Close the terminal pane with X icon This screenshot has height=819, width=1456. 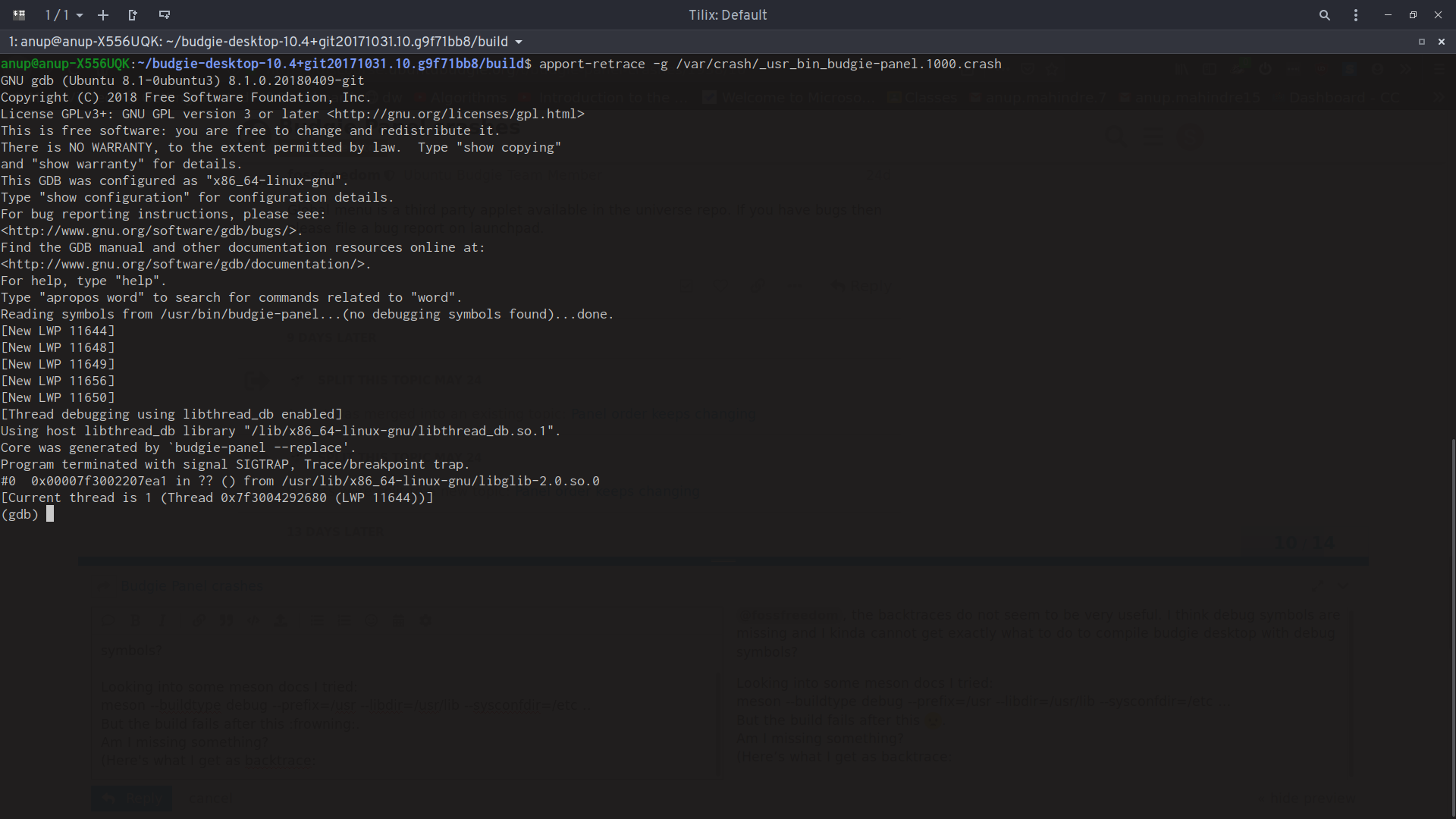(x=1442, y=42)
